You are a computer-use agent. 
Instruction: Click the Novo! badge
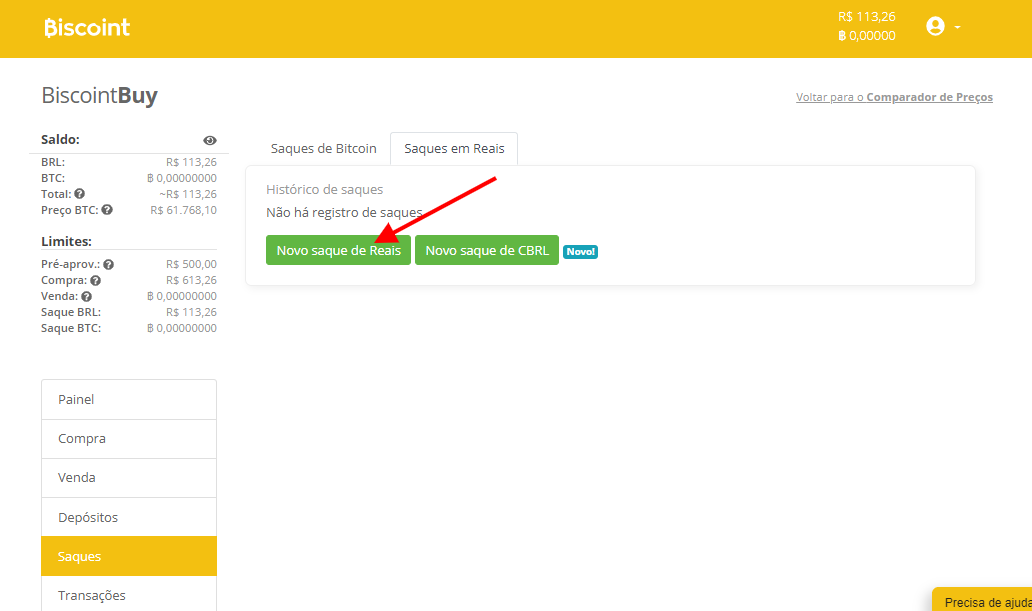click(x=580, y=252)
